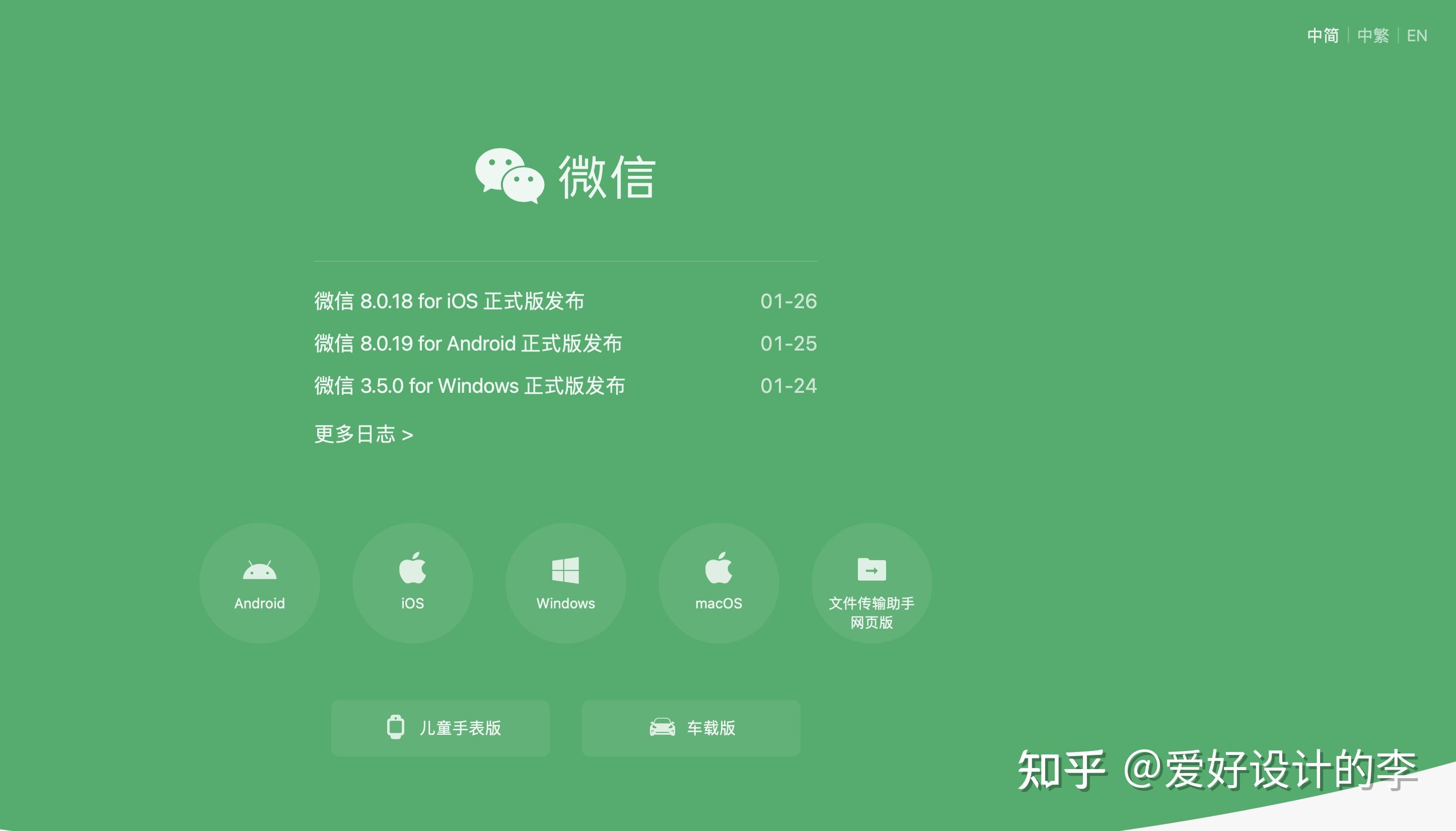Viewport: 1456px width, 831px height.
Task: Switch language to EN
Action: pyautogui.click(x=1417, y=35)
